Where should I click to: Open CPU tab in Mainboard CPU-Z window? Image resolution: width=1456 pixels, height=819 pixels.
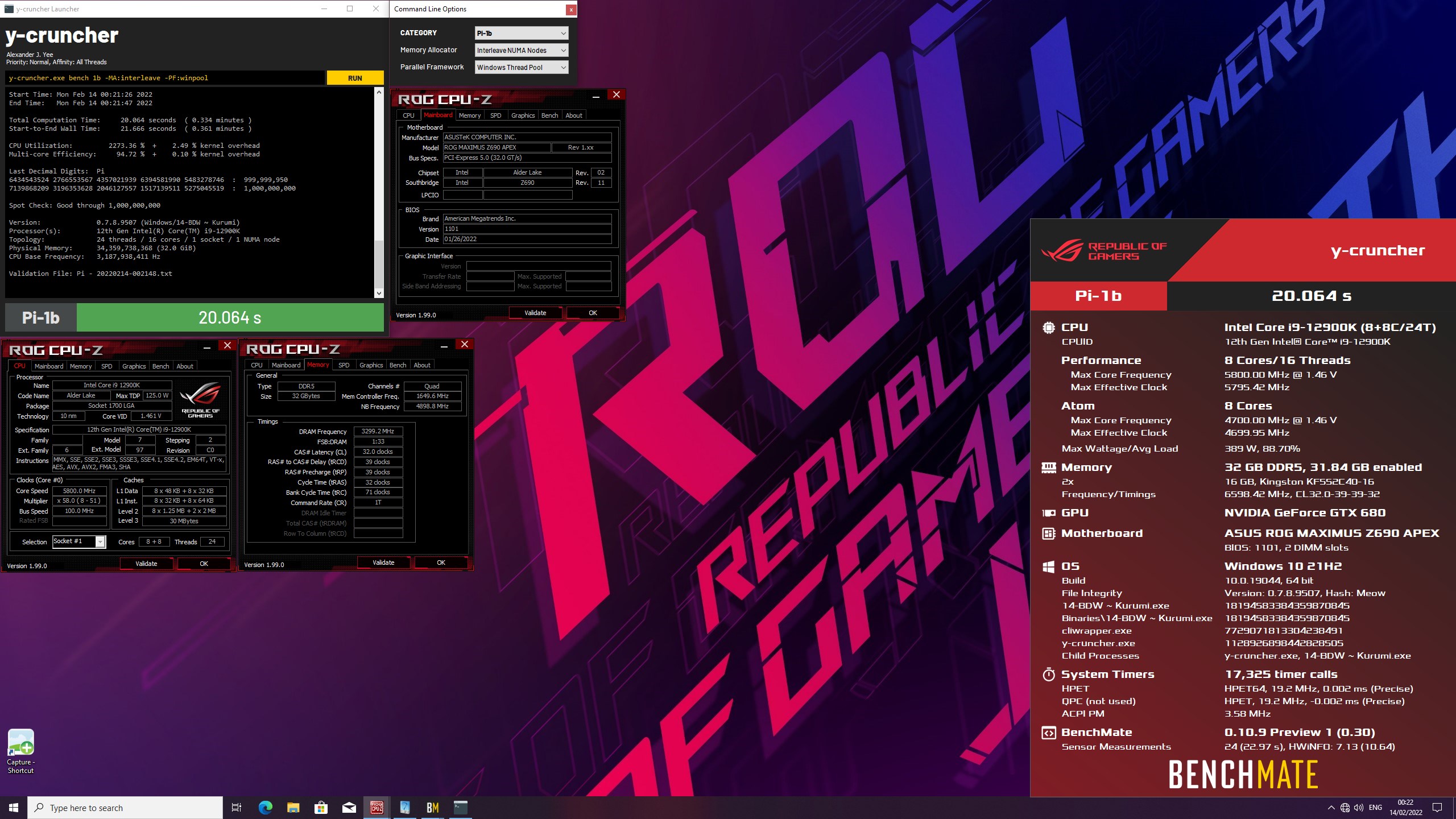[x=408, y=115]
